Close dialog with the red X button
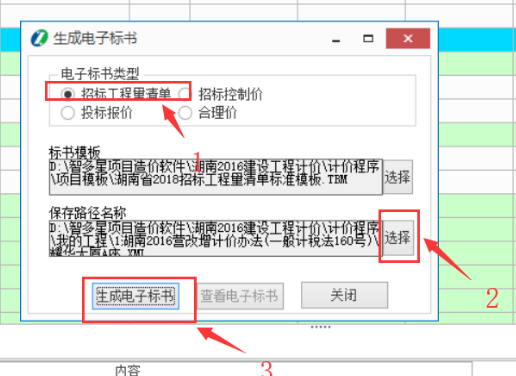Screen dimensions: 516x376 [408, 38]
